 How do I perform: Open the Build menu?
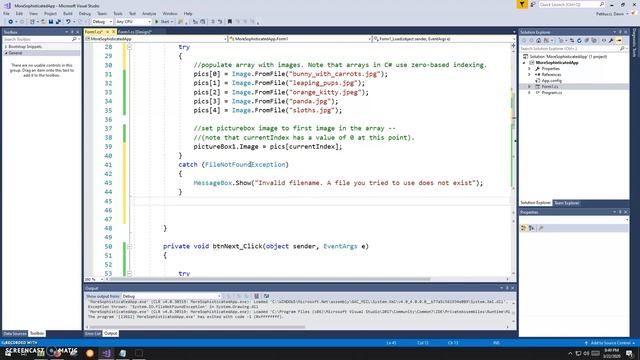pyautogui.click(x=68, y=13)
